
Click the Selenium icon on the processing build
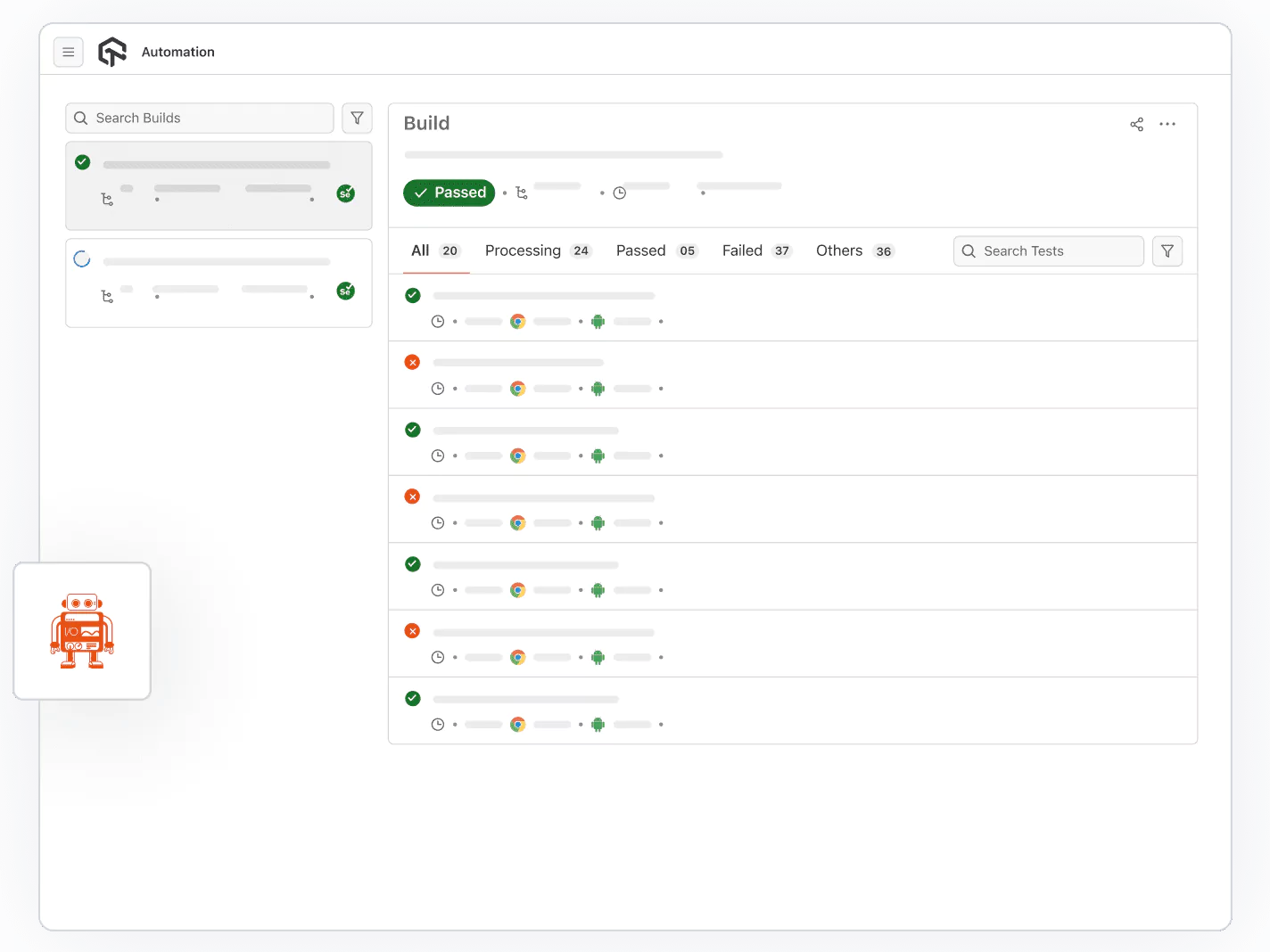345,291
